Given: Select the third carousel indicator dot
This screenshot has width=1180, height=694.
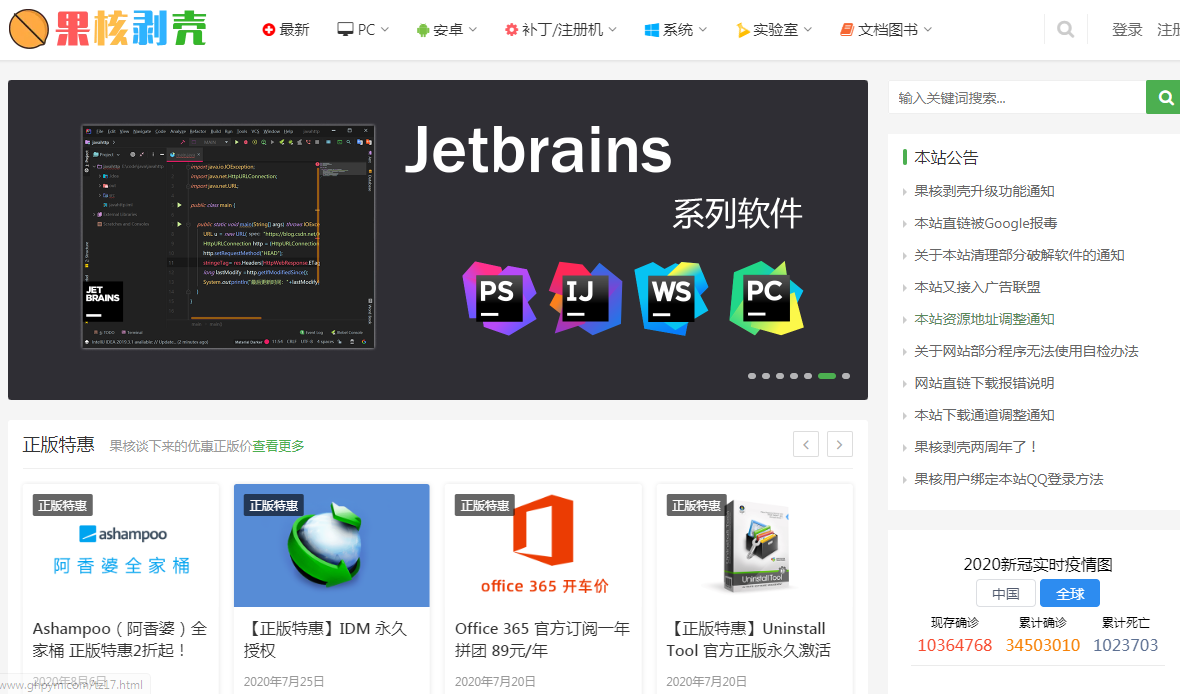Looking at the screenshot, I should (780, 376).
